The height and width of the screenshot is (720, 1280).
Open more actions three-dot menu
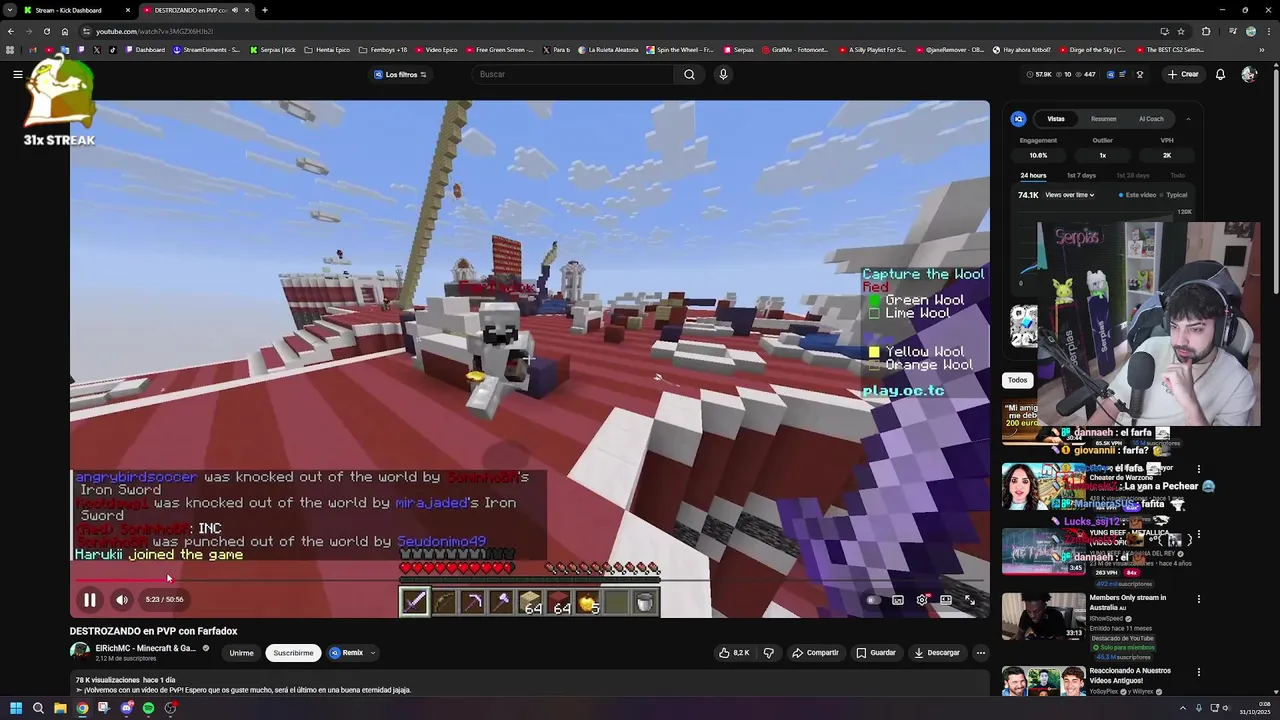(x=981, y=653)
